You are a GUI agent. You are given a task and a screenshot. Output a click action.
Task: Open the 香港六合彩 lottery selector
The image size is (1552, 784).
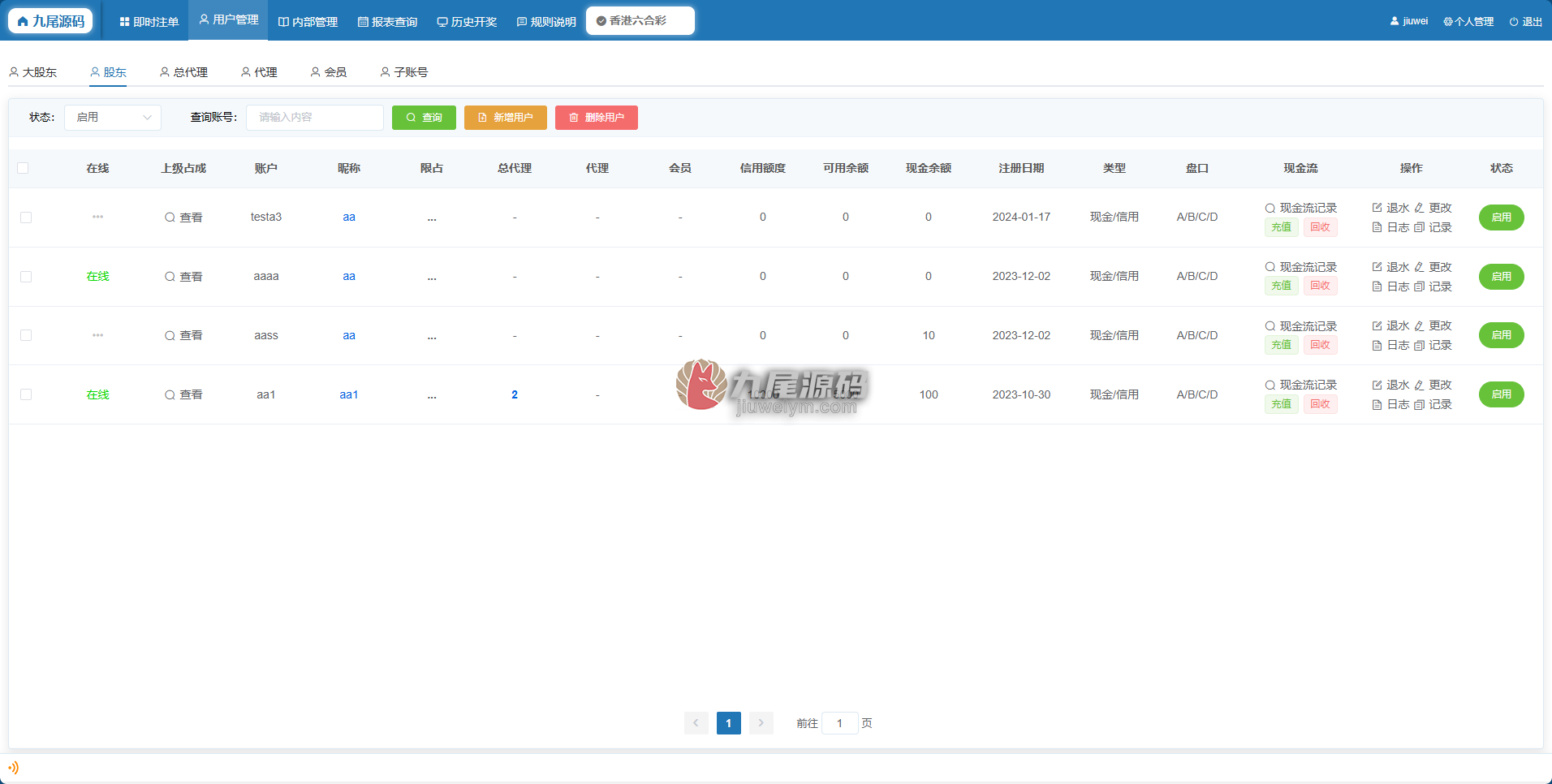tap(640, 21)
